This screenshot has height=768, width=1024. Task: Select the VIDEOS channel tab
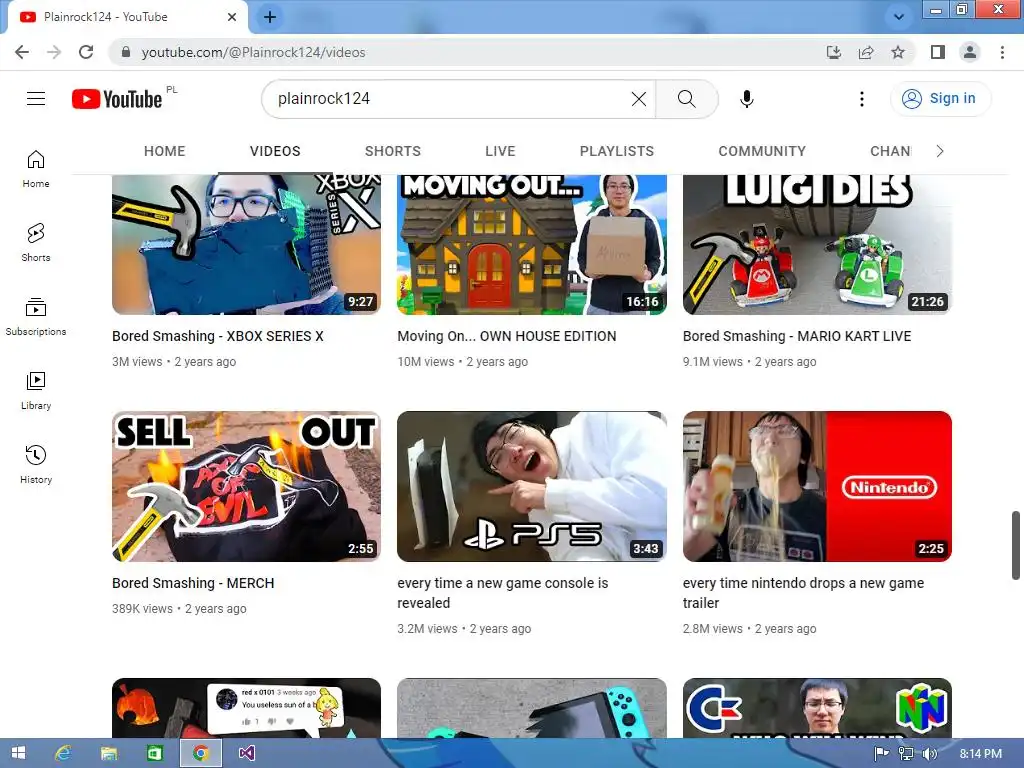coord(275,152)
